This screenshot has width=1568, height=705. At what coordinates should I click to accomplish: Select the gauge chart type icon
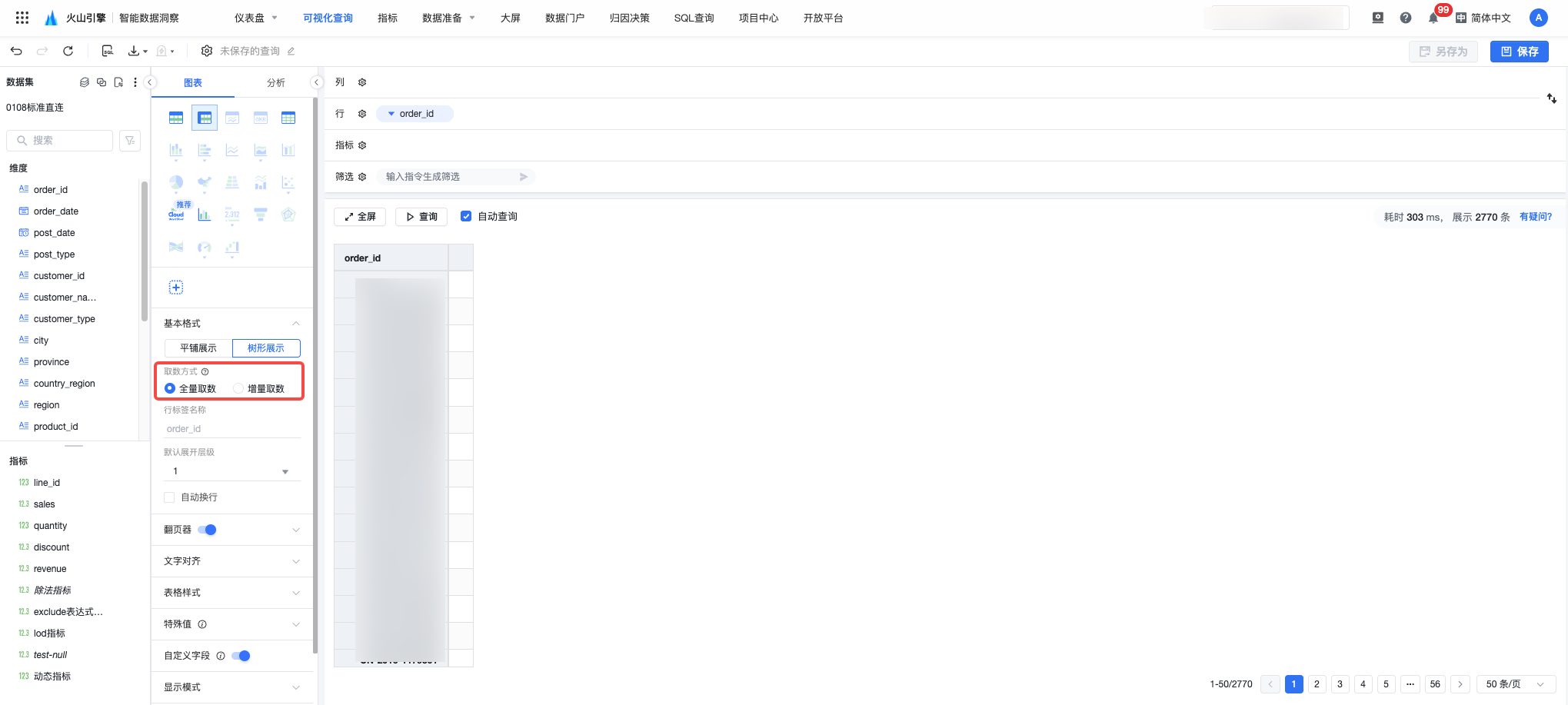(x=204, y=247)
